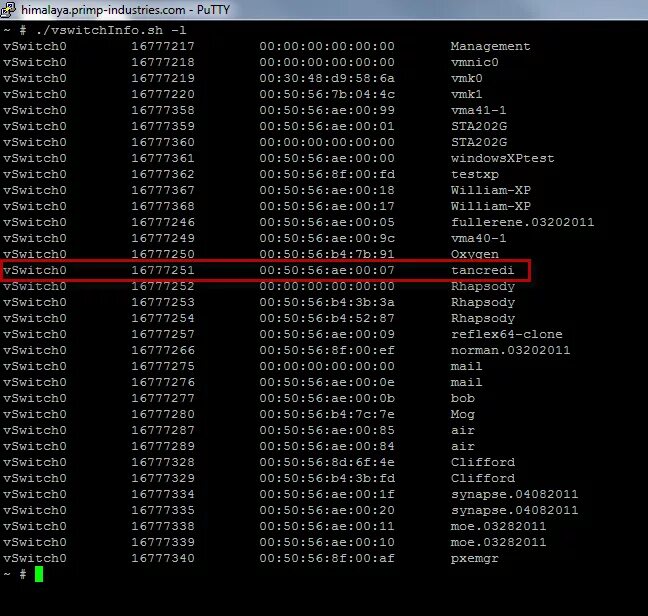The width and height of the screenshot is (648, 616).
Task: Click the bob entry
Action: click(x=462, y=398)
